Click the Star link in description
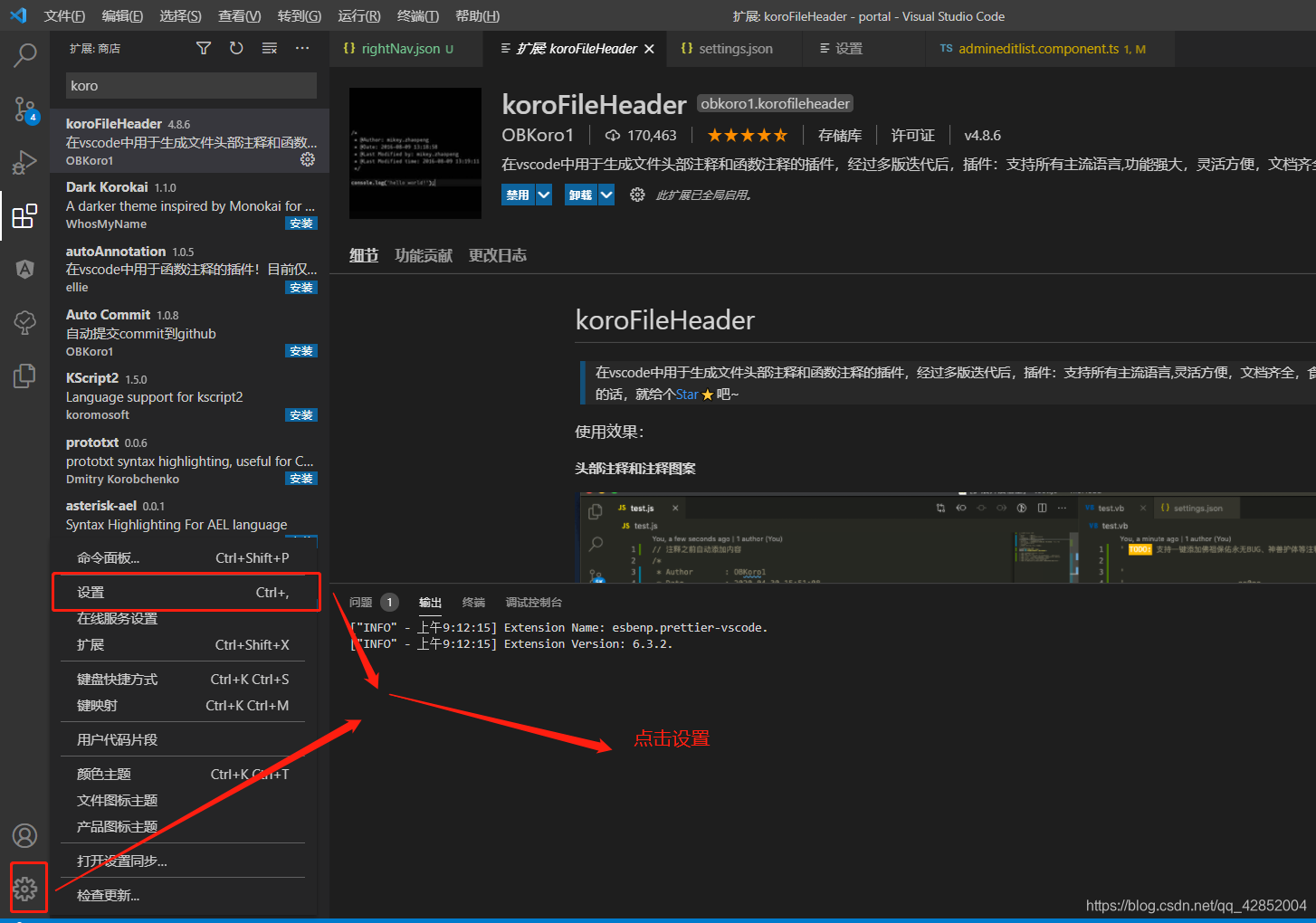This screenshot has width=1316, height=923. pyautogui.click(x=687, y=395)
